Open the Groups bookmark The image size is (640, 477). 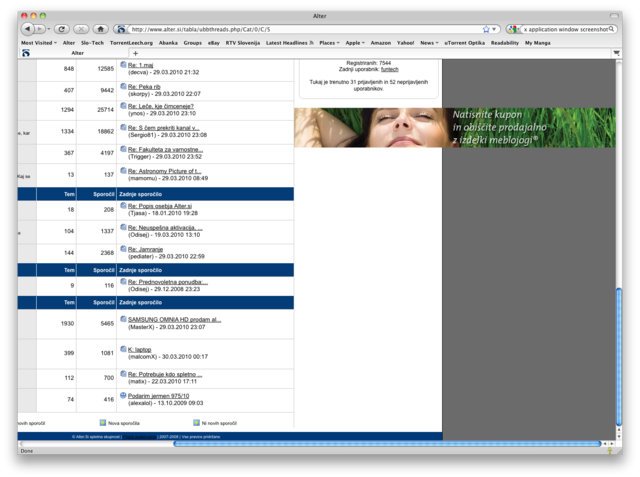coord(193,43)
